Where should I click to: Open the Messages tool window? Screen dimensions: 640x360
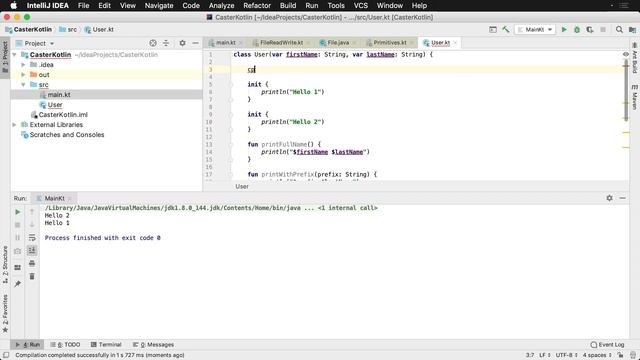coord(153,344)
